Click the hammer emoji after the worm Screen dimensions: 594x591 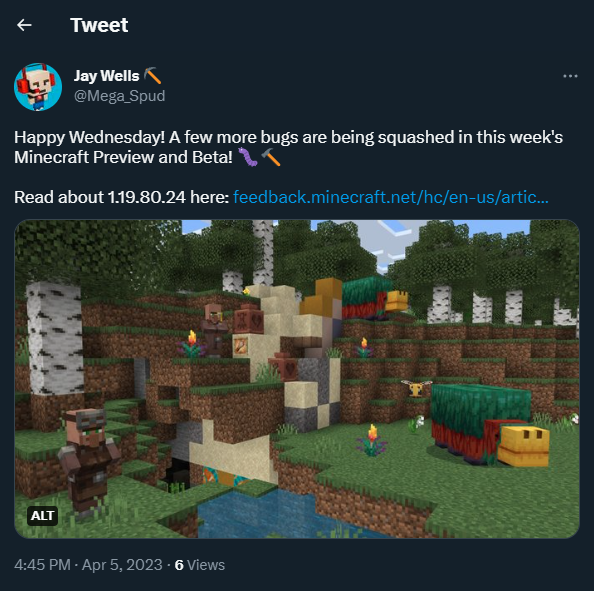tap(271, 157)
